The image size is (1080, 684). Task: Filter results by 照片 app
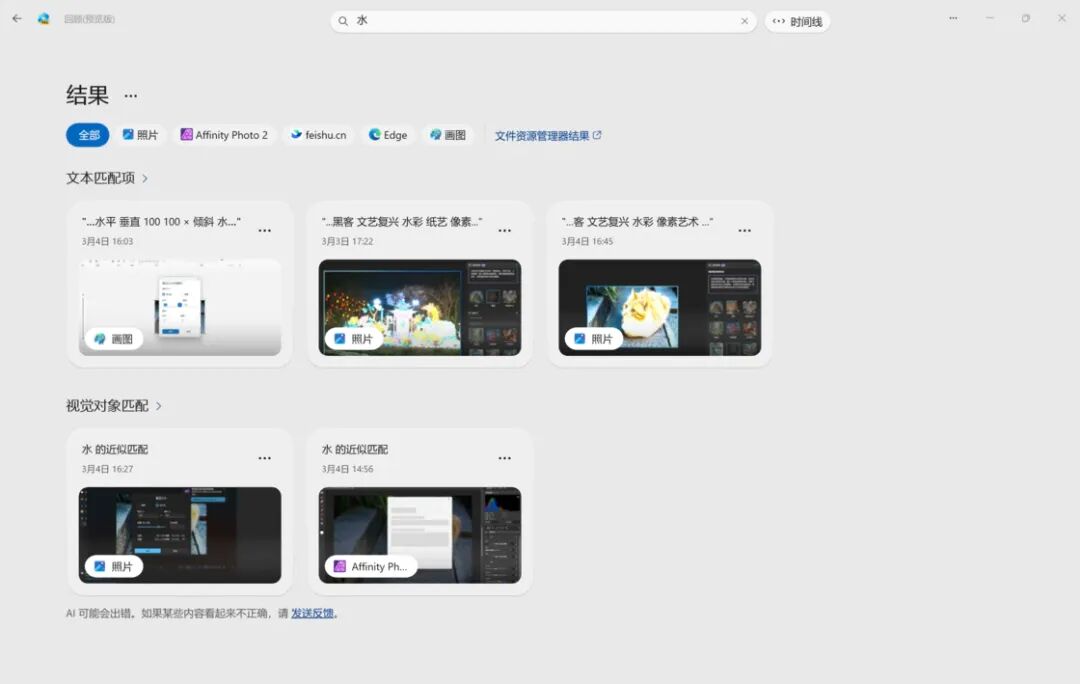click(x=141, y=135)
